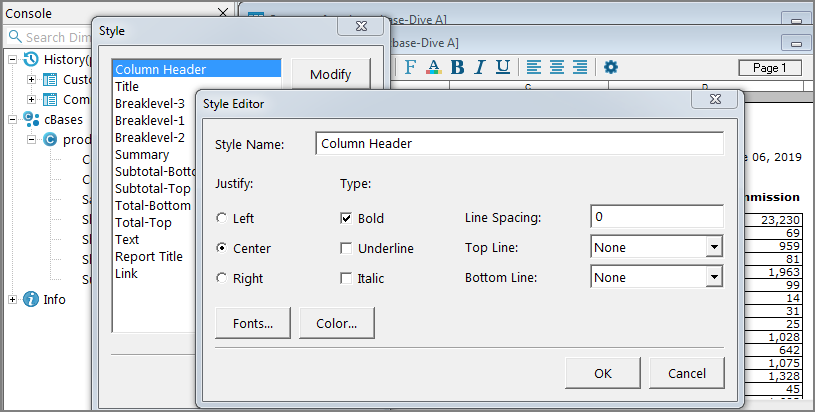Select Total-Bottom in style list
The image size is (815, 412).
pyautogui.click(x=153, y=206)
